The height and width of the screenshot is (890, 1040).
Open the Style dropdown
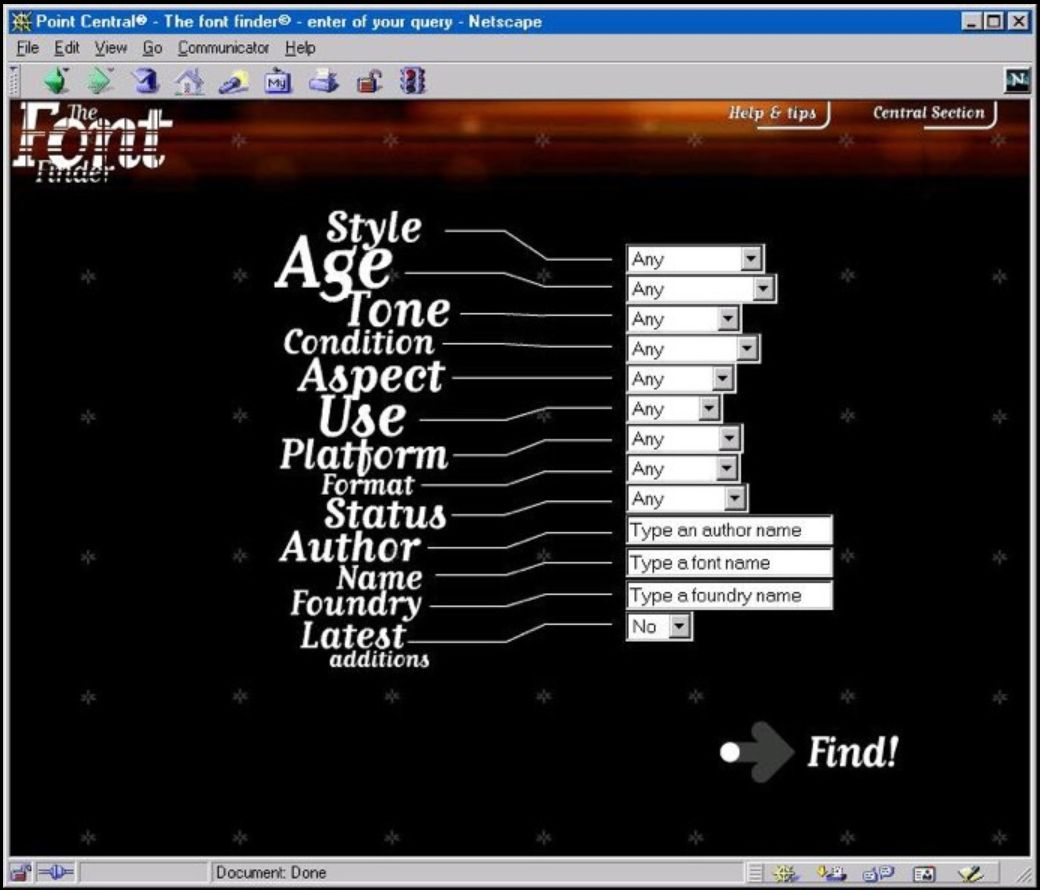tap(695, 259)
